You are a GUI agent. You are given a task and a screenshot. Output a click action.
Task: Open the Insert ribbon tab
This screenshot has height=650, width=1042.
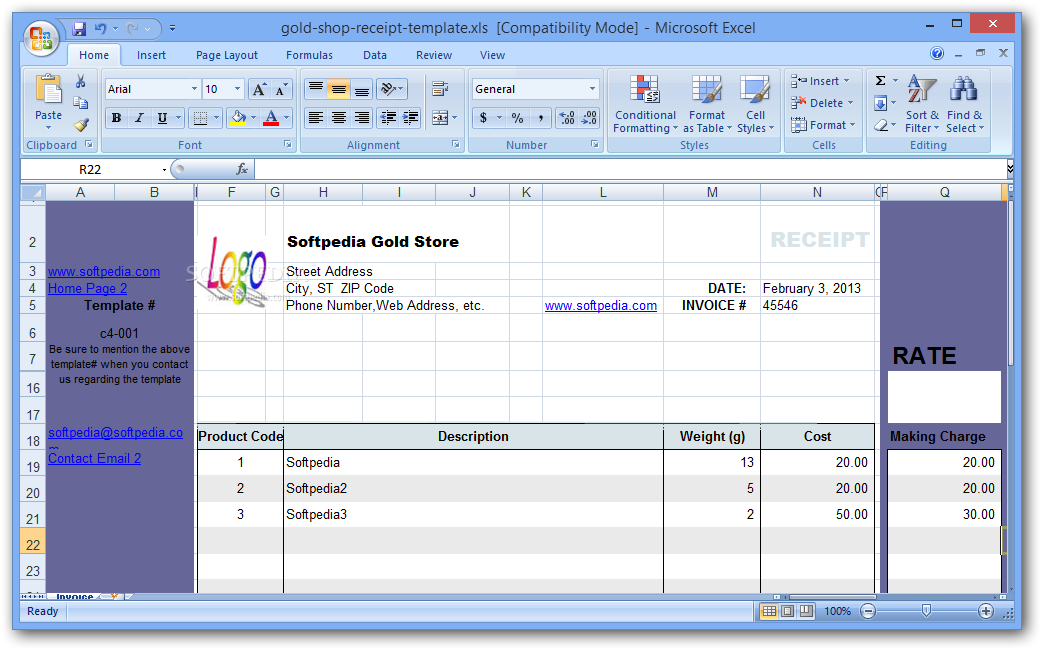tap(152, 55)
